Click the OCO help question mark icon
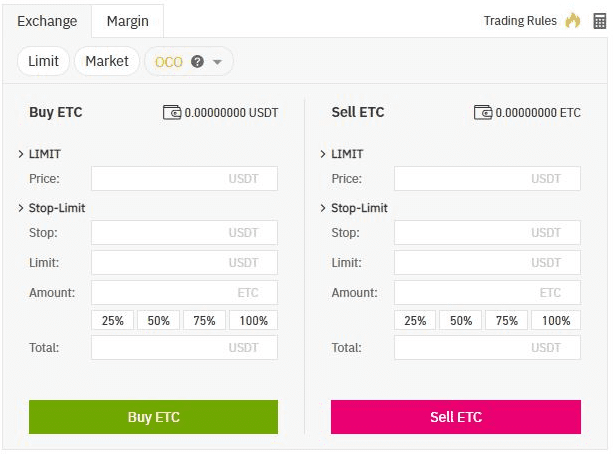The width and height of the screenshot is (613, 457). 197,61
